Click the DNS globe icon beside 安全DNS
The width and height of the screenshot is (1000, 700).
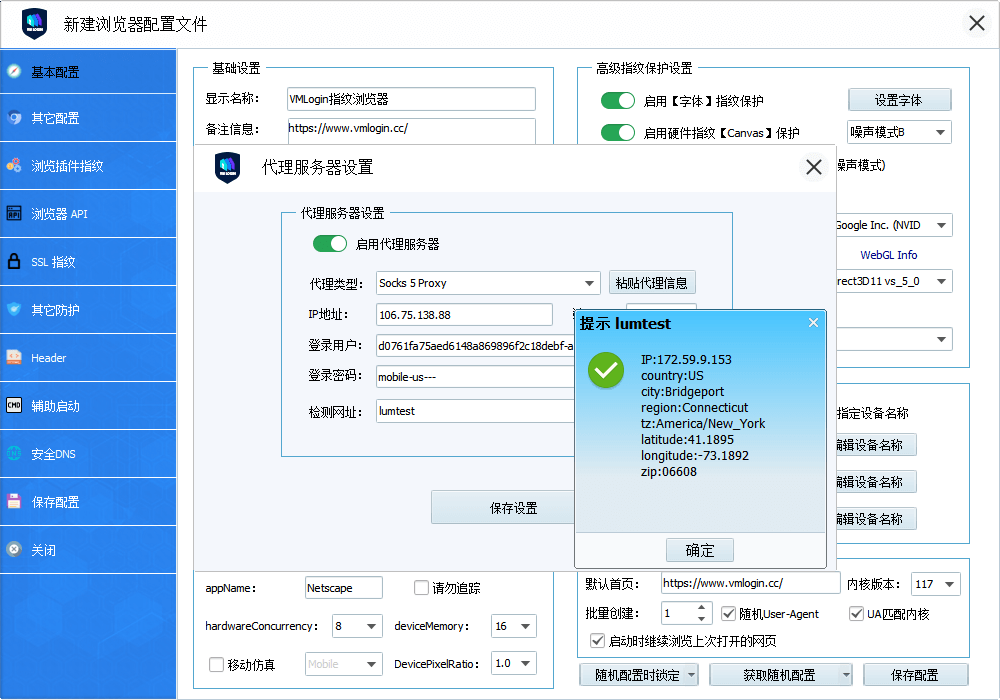coord(14,453)
